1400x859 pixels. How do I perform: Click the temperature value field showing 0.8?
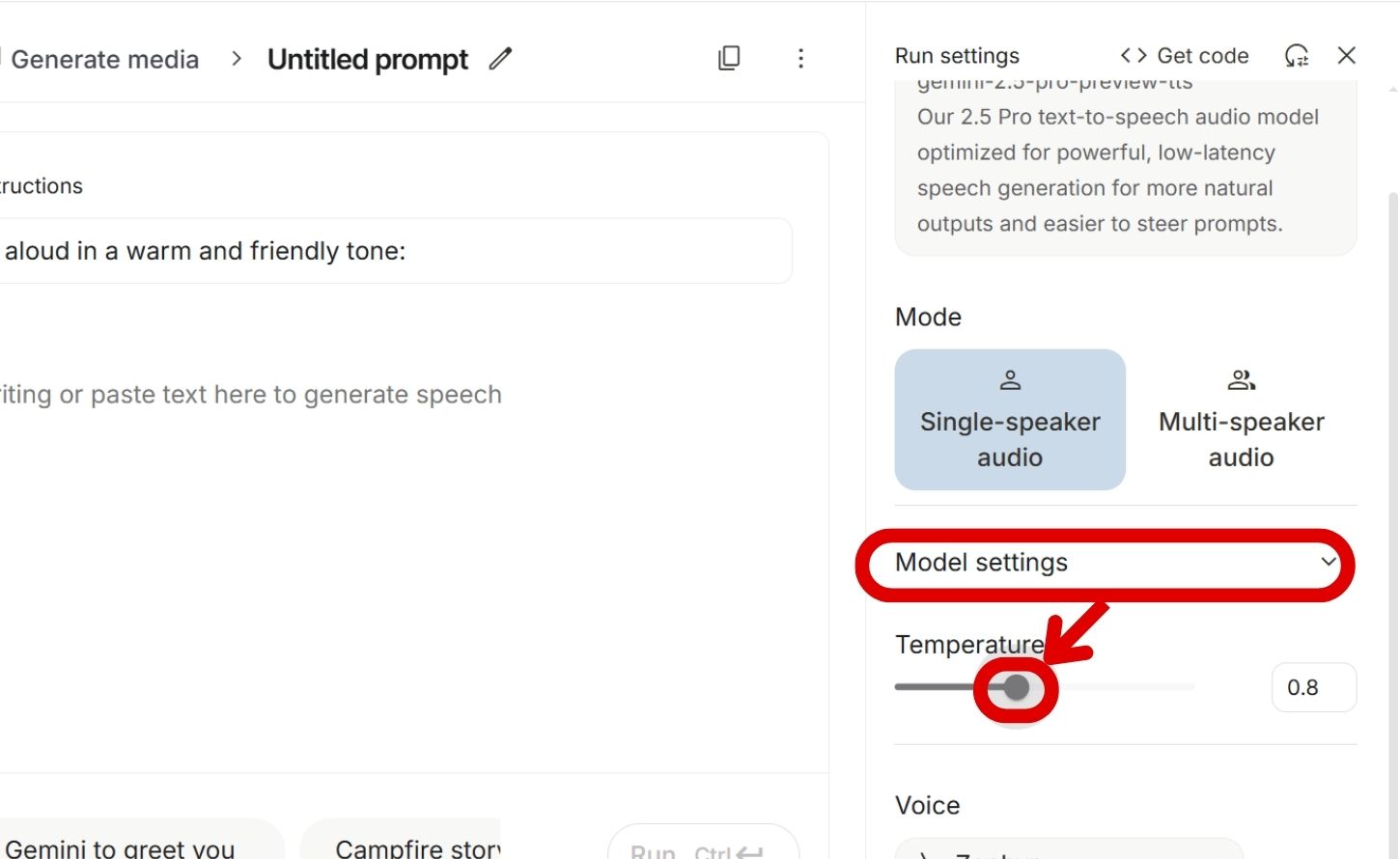[1313, 687]
